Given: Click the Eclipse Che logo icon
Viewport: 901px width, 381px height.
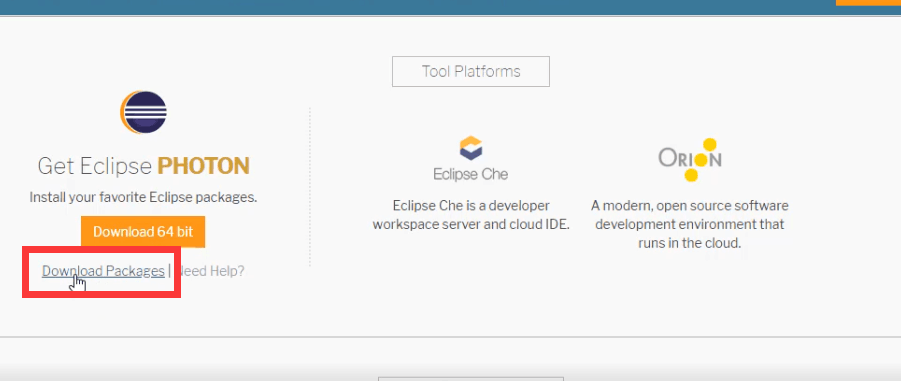Looking at the screenshot, I should 471,148.
